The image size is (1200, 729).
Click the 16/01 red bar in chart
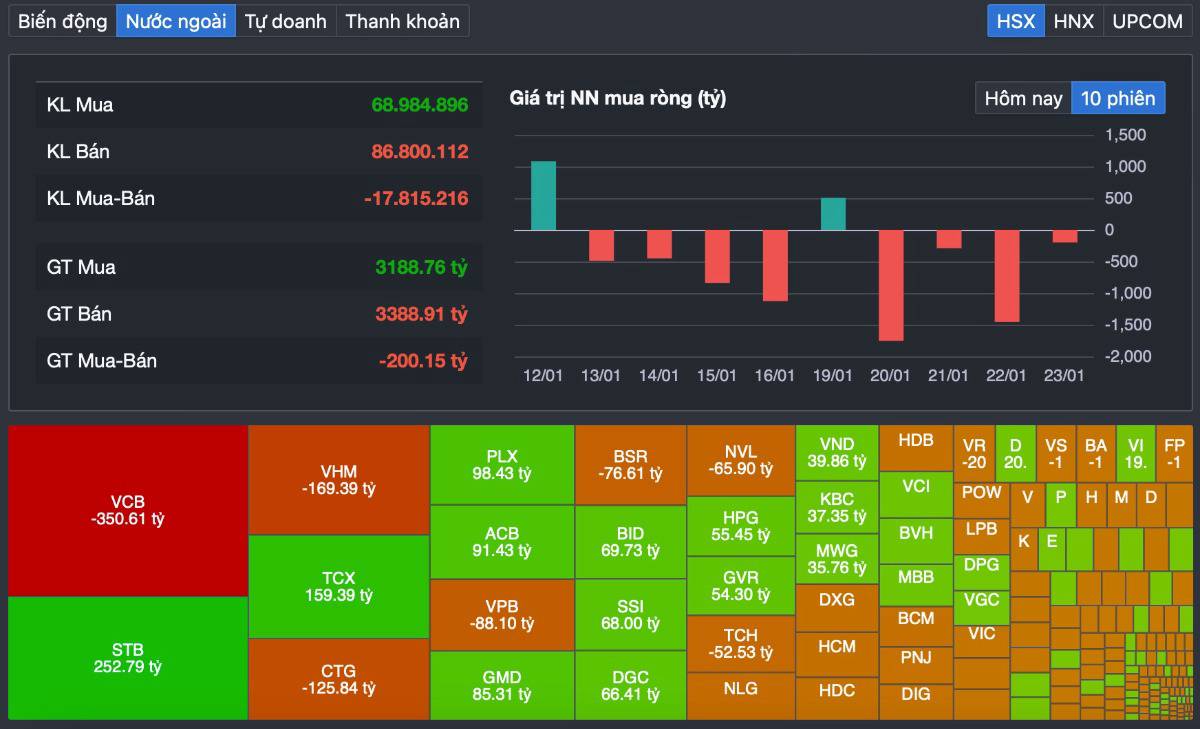[x=775, y=266]
